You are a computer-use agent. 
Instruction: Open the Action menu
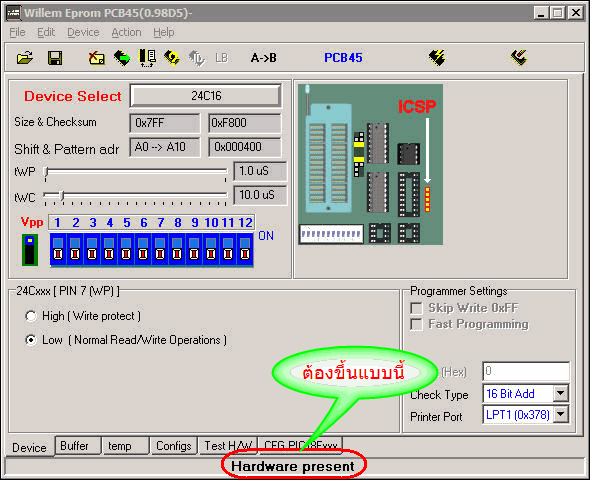coord(126,32)
